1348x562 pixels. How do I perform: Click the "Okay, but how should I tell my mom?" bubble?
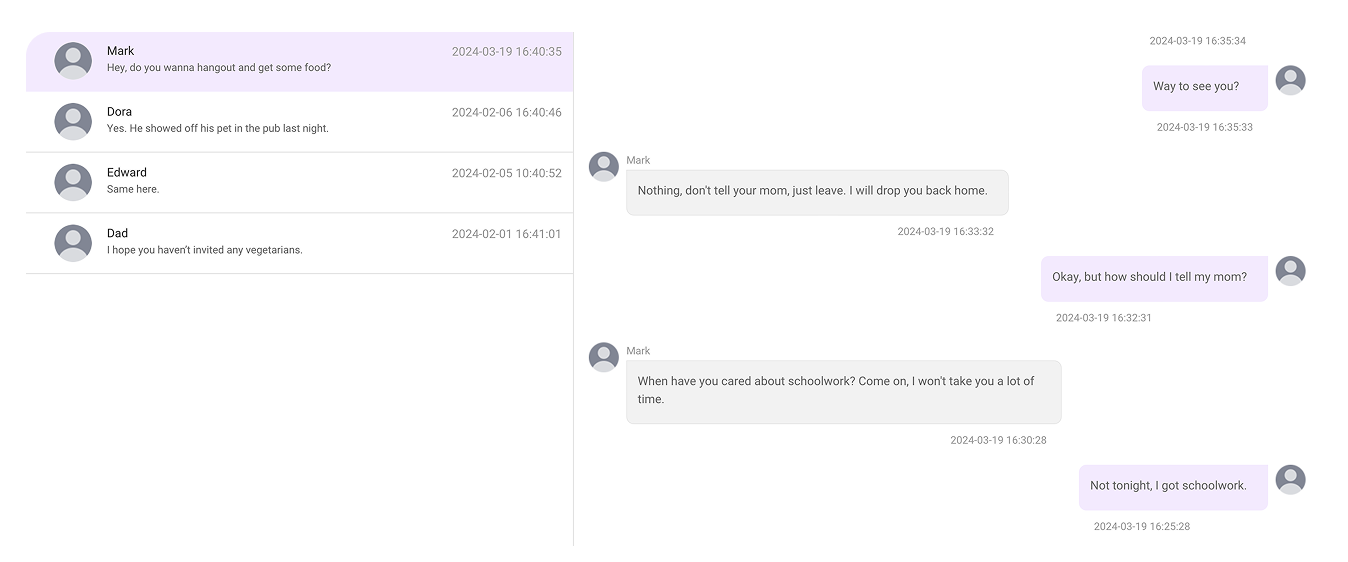1154,278
